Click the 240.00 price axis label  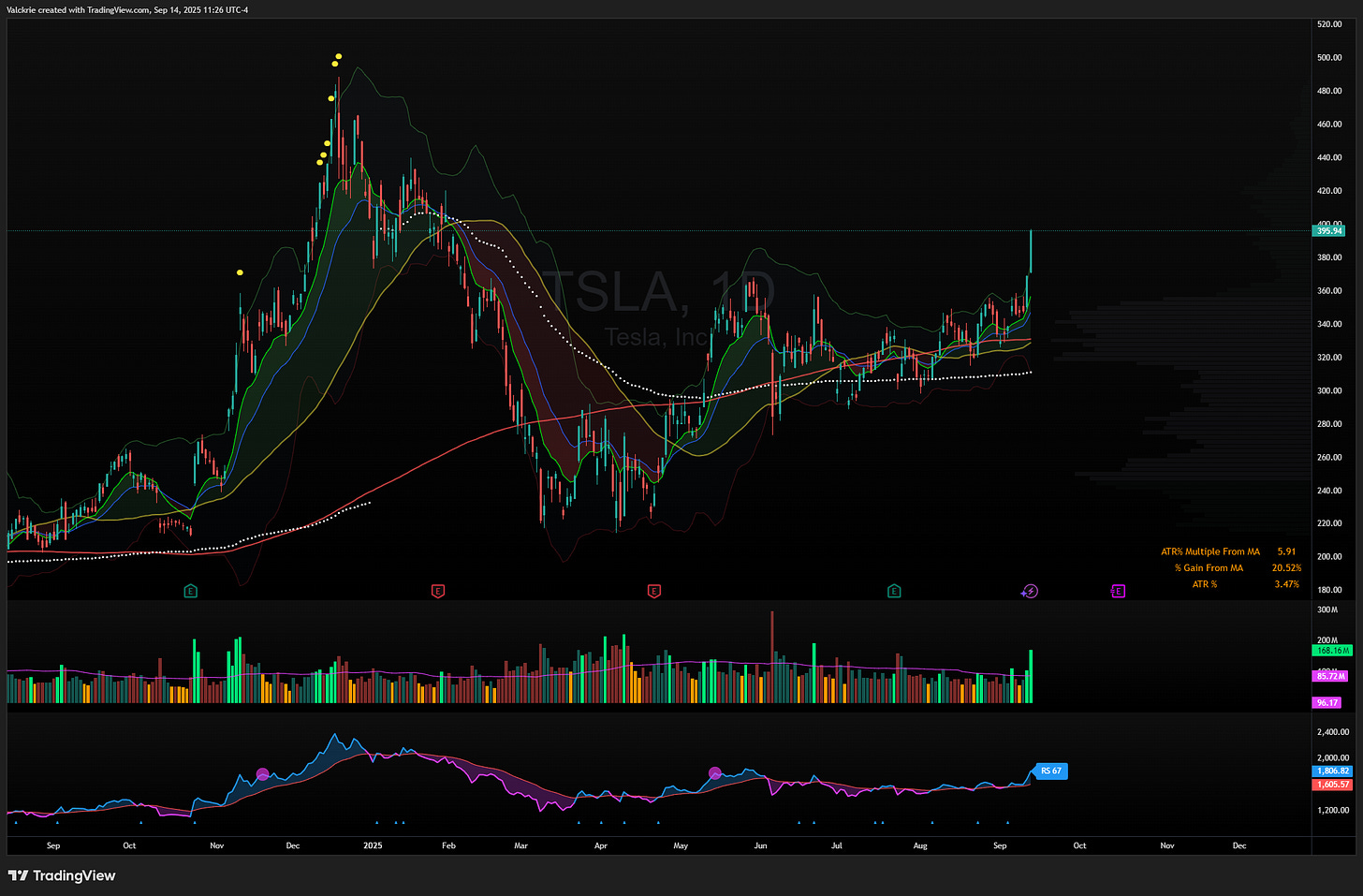(x=1329, y=491)
